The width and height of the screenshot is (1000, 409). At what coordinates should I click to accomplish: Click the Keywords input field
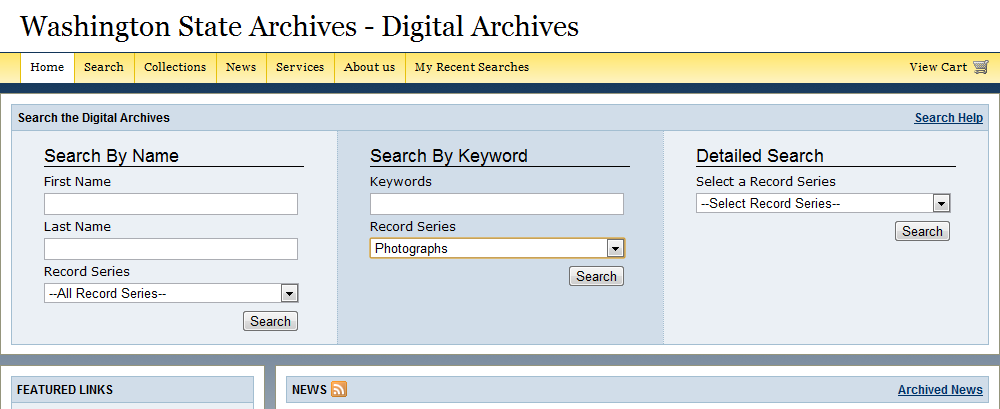pos(497,204)
